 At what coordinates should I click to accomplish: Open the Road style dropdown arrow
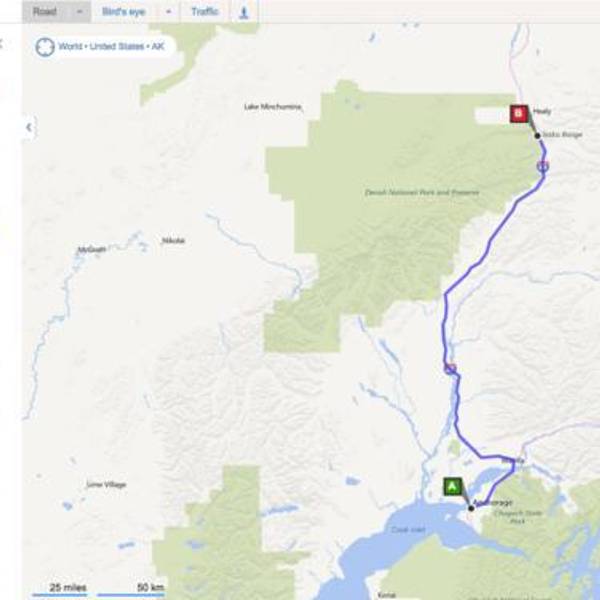coord(80,12)
